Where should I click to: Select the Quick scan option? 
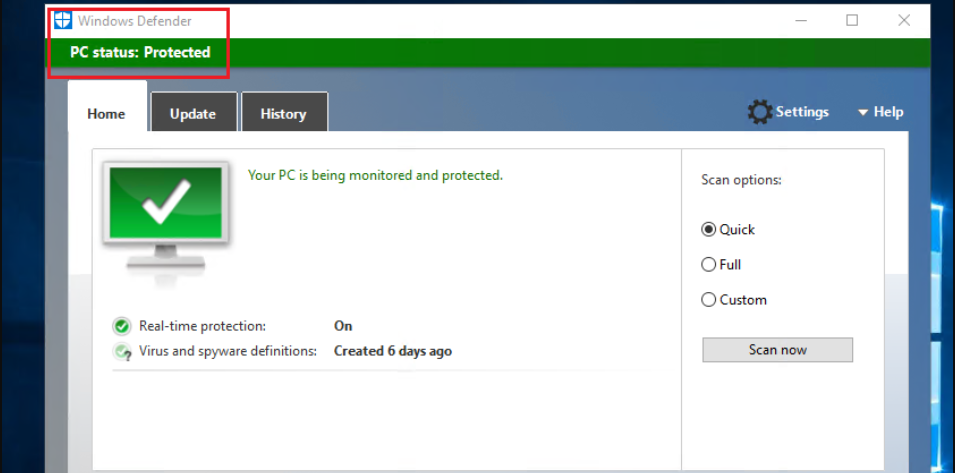[x=728, y=229]
